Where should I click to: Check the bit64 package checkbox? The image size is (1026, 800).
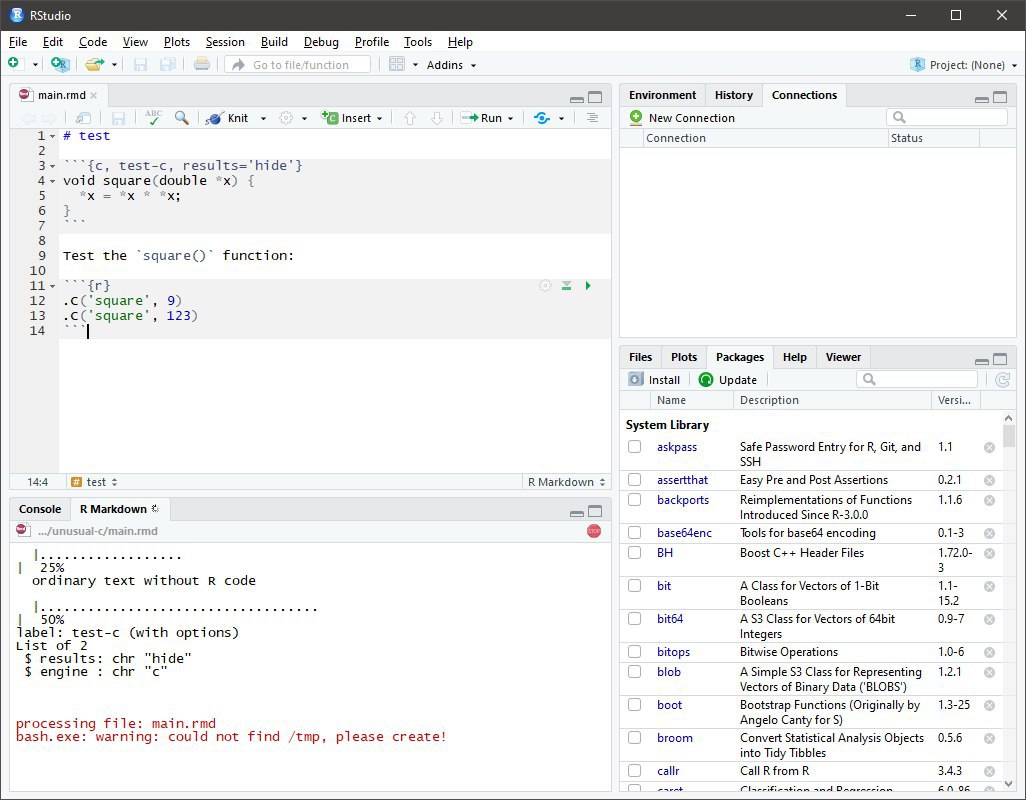pos(635,619)
